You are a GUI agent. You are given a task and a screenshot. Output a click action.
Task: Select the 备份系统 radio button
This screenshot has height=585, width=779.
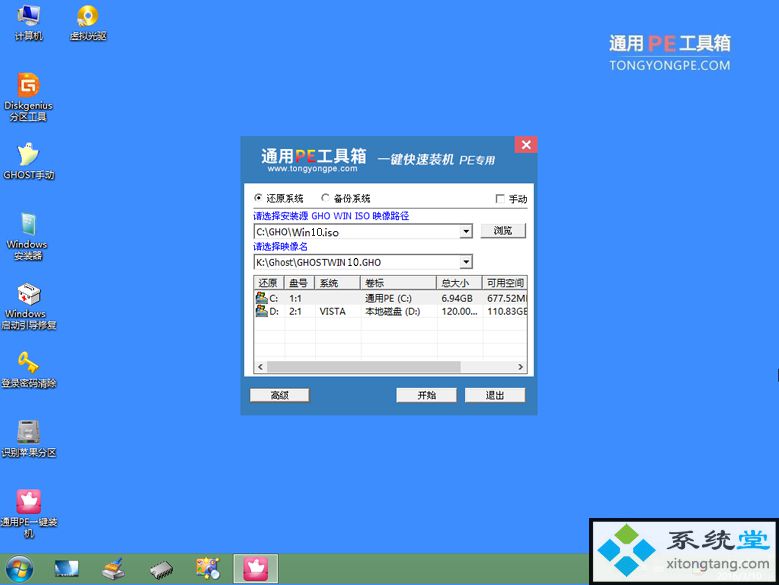pyautogui.click(x=325, y=198)
